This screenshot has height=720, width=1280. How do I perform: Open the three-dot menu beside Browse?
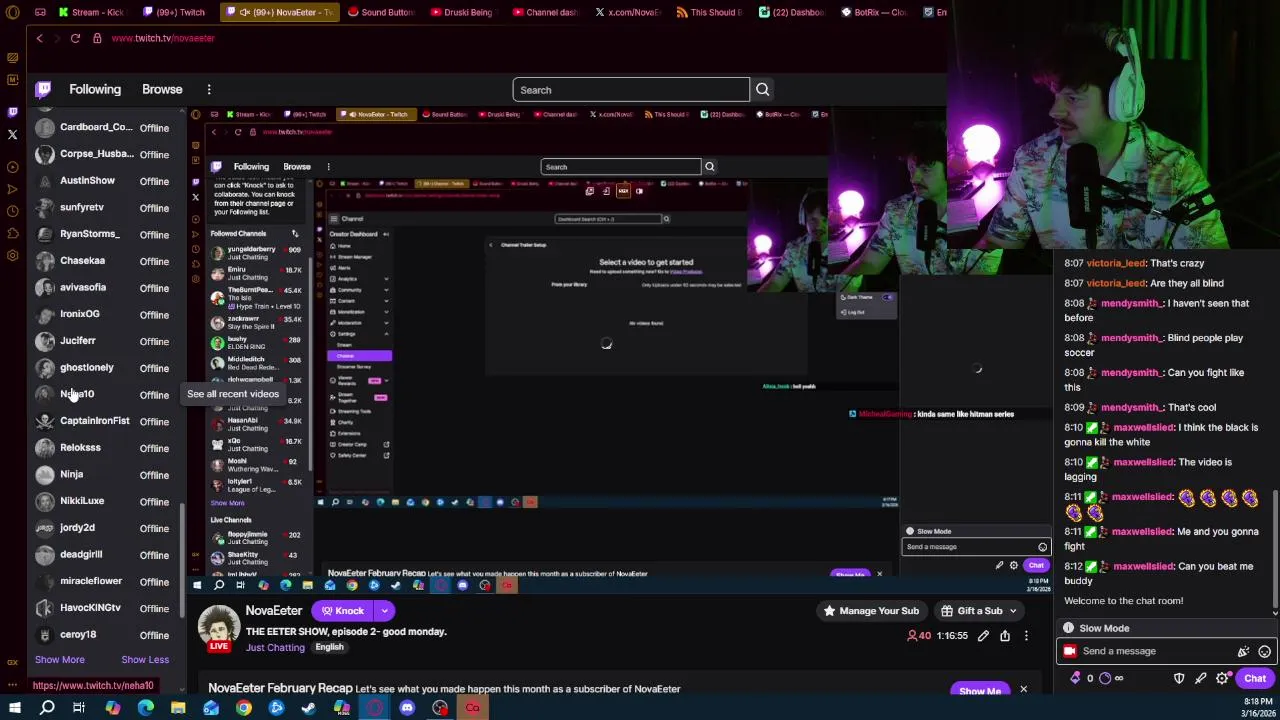pyautogui.click(x=209, y=90)
